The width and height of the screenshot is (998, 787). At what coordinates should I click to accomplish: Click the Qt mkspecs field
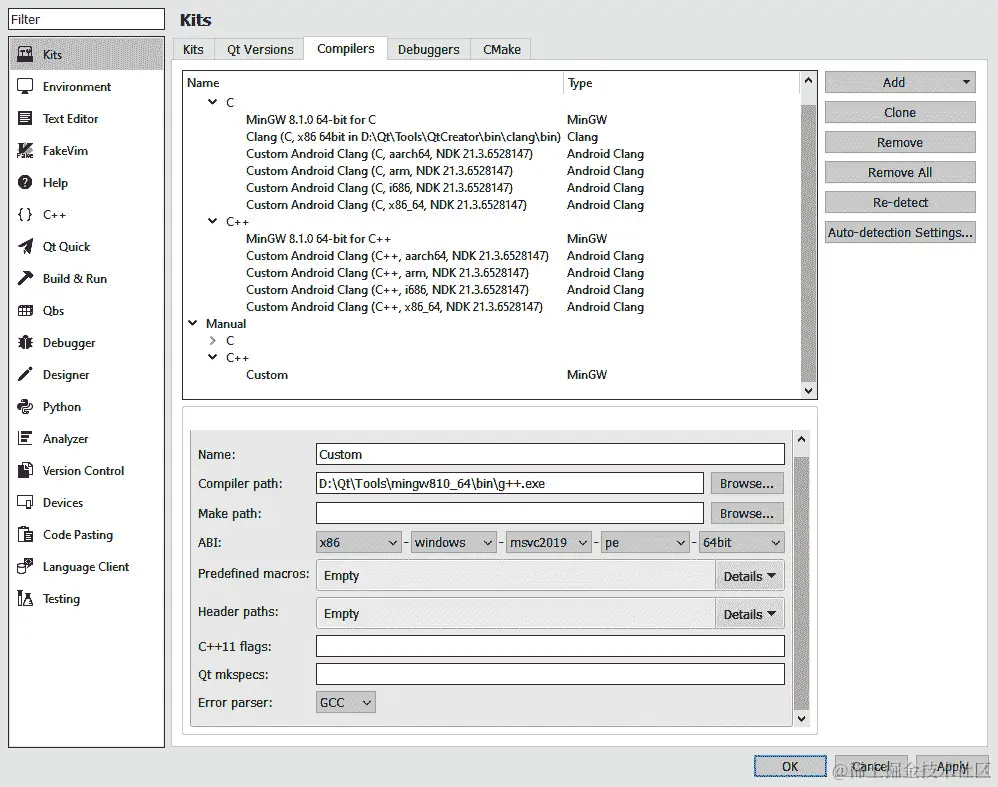click(550, 674)
